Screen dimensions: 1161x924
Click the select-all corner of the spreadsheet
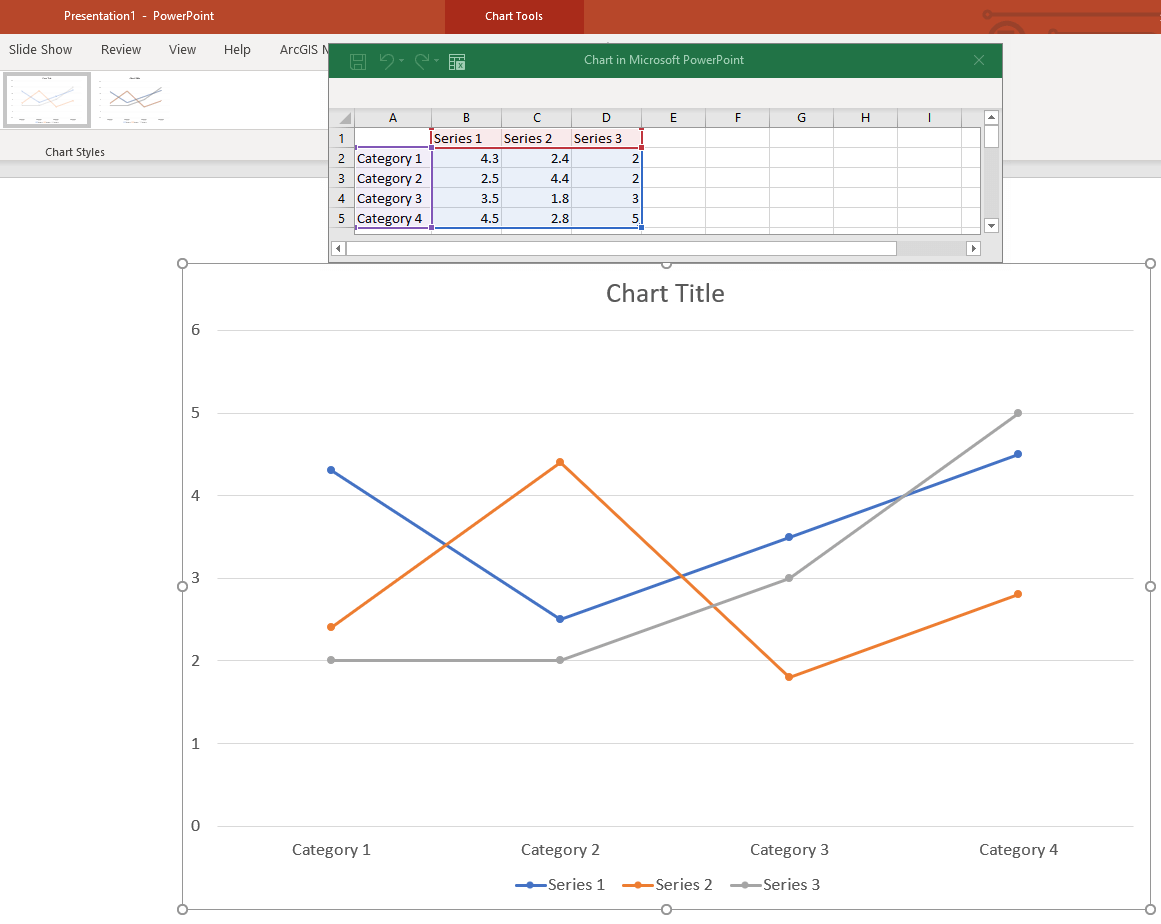pyautogui.click(x=342, y=118)
